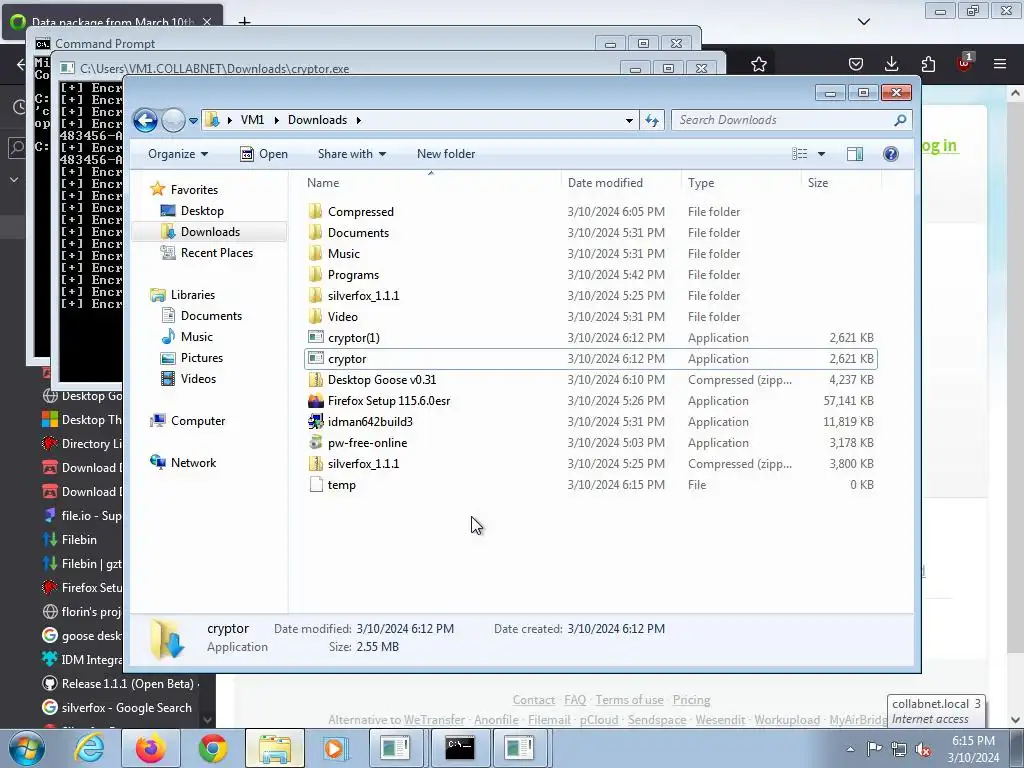Open Explorer Help icon
This screenshot has width=1024, height=768.
[x=891, y=154]
